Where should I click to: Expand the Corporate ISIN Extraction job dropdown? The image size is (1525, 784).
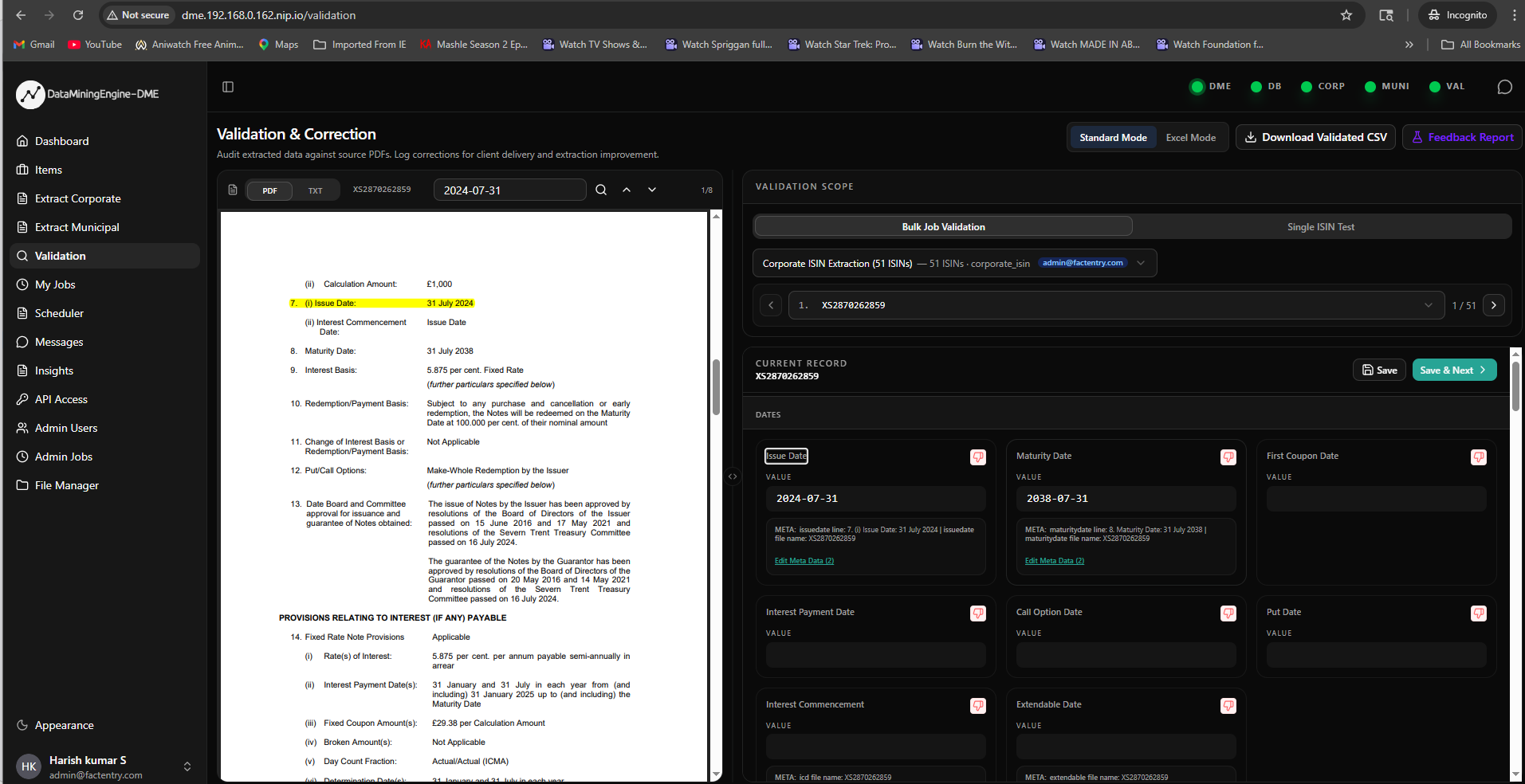click(x=954, y=263)
